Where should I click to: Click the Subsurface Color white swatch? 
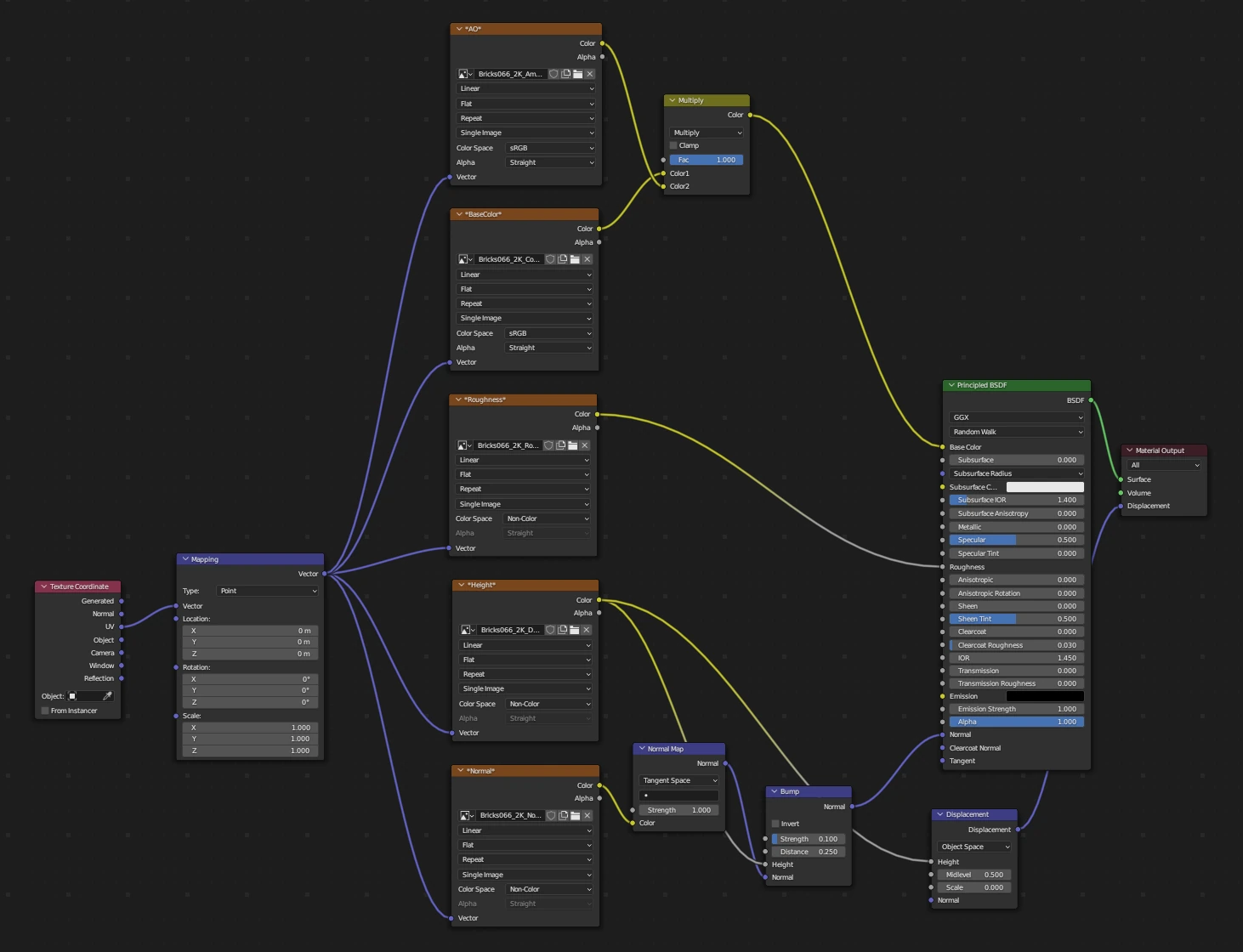coord(1045,487)
